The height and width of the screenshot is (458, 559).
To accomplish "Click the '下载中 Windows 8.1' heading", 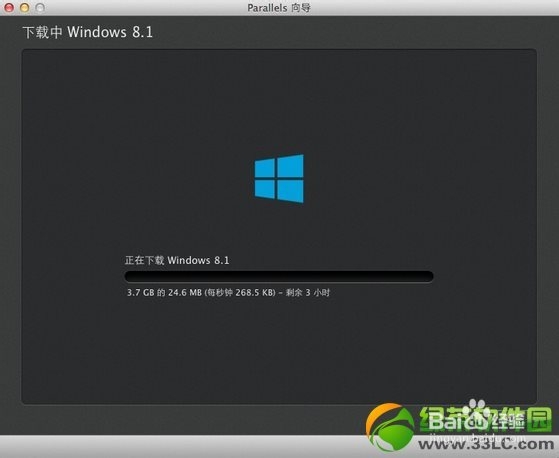I will [x=88, y=32].
